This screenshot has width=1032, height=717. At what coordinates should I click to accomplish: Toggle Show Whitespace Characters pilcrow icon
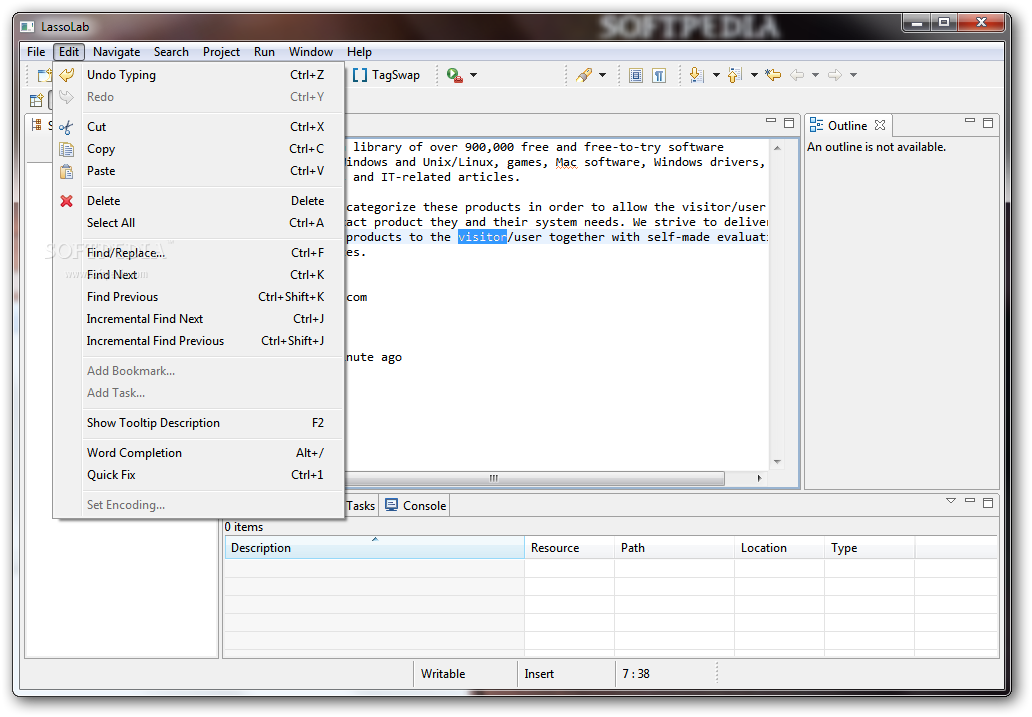click(659, 75)
